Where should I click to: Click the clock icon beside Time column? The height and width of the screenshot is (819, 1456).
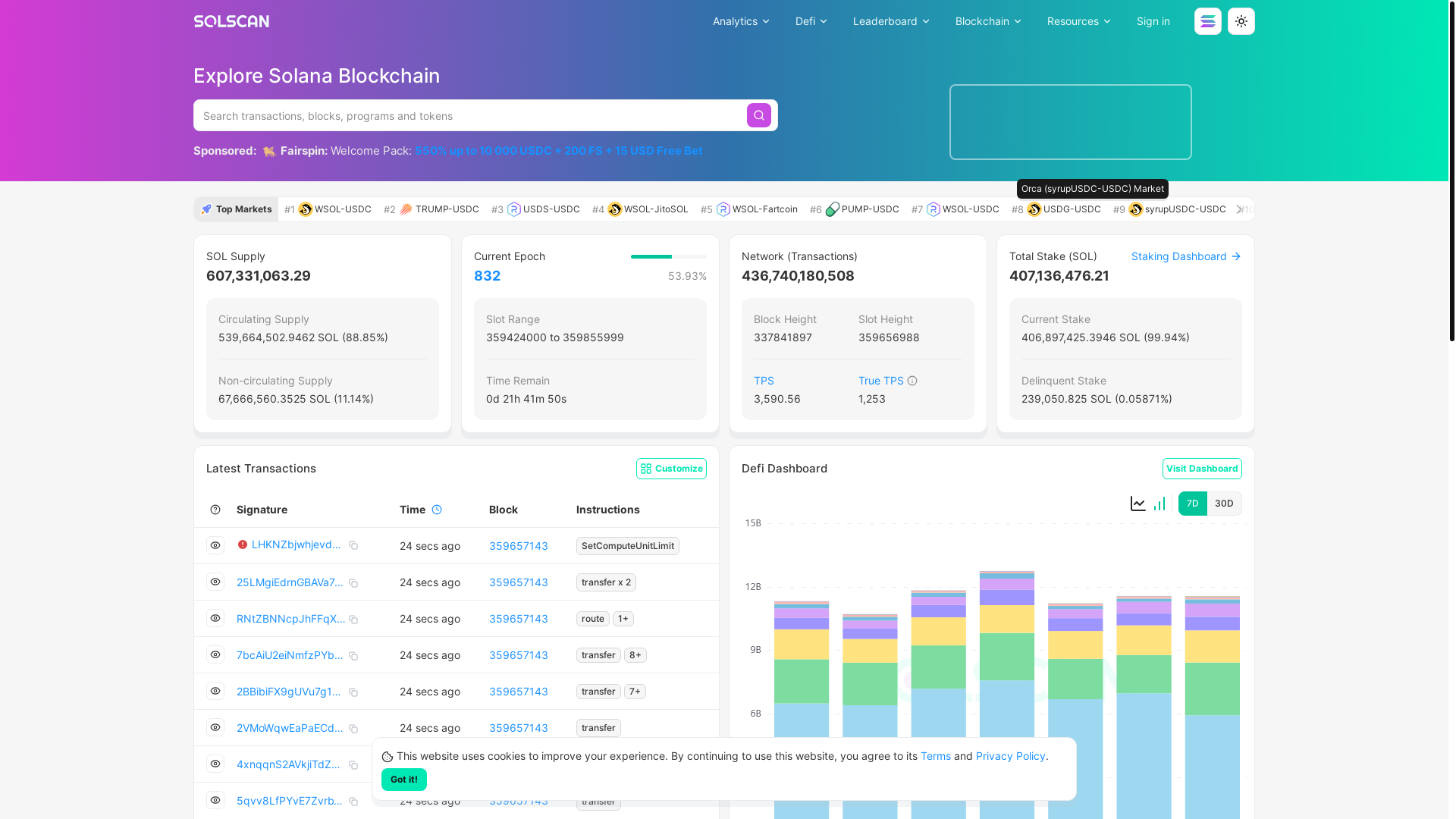[437, 510]
